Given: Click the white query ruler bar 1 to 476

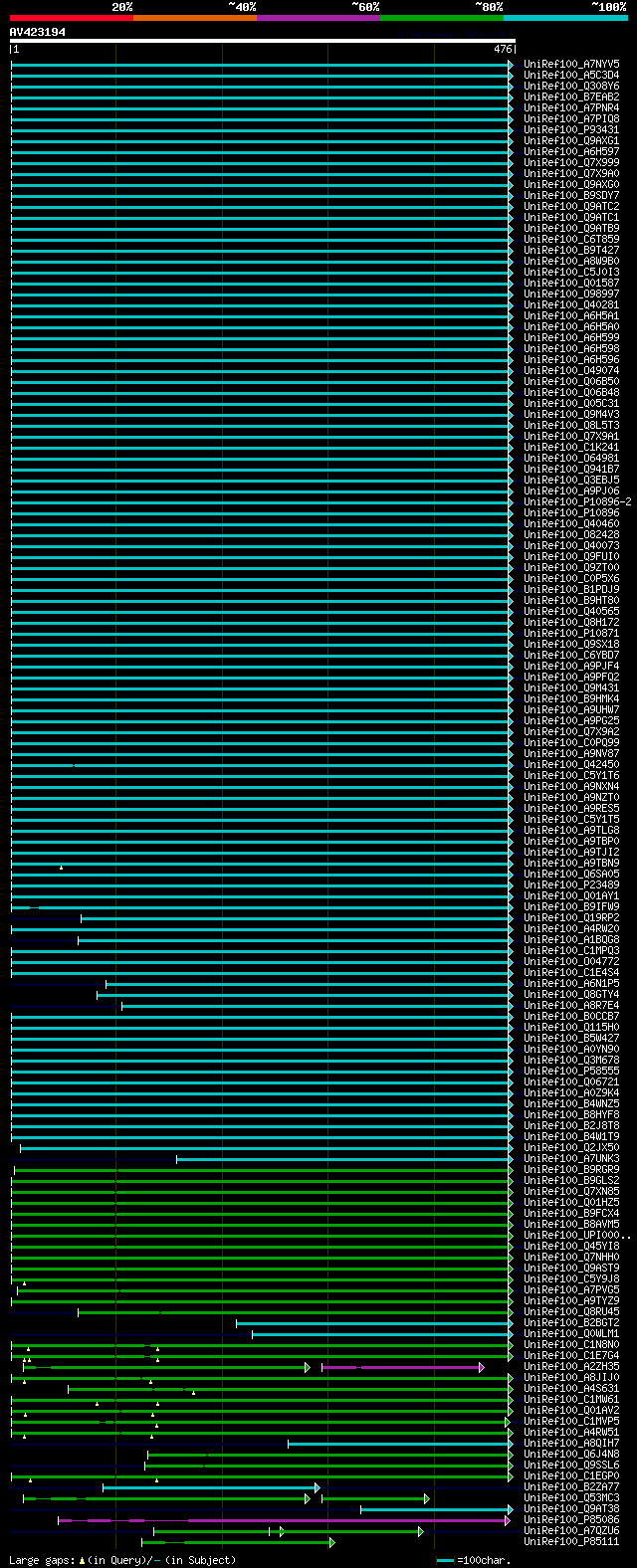Looking at the screenshot, I should point(263,42).
